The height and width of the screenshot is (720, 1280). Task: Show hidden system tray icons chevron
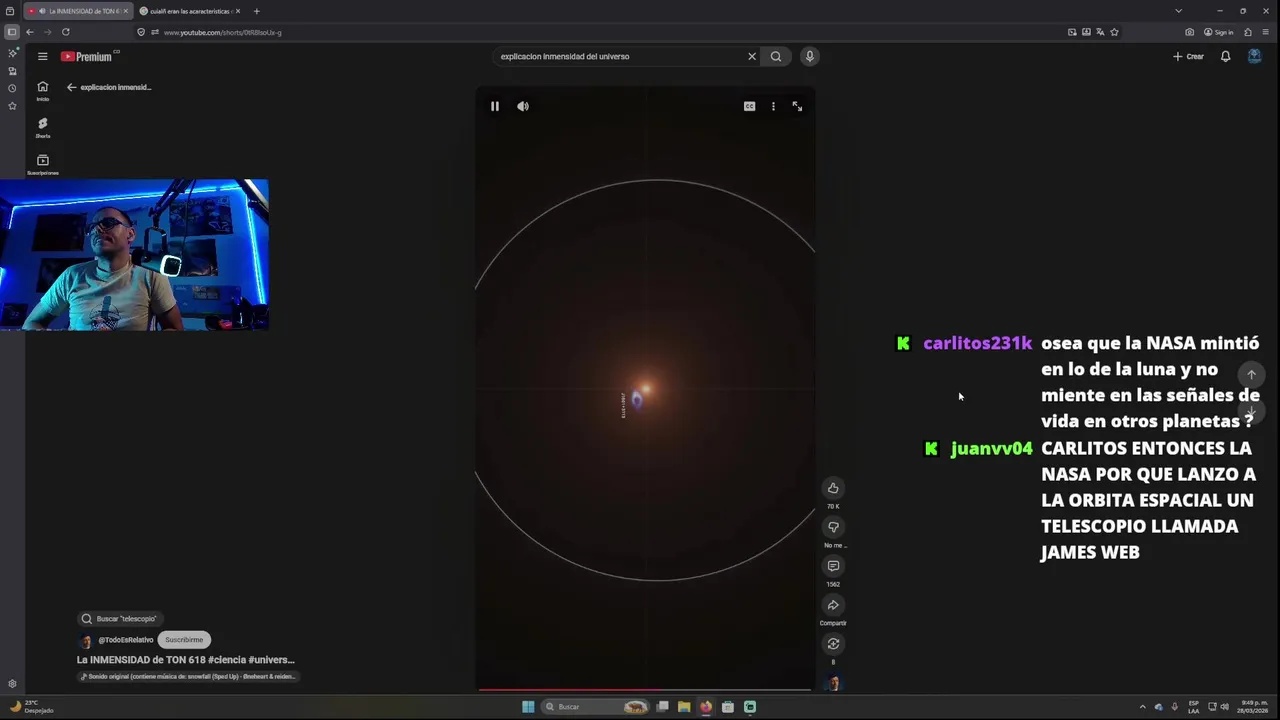coord(1142,707)
